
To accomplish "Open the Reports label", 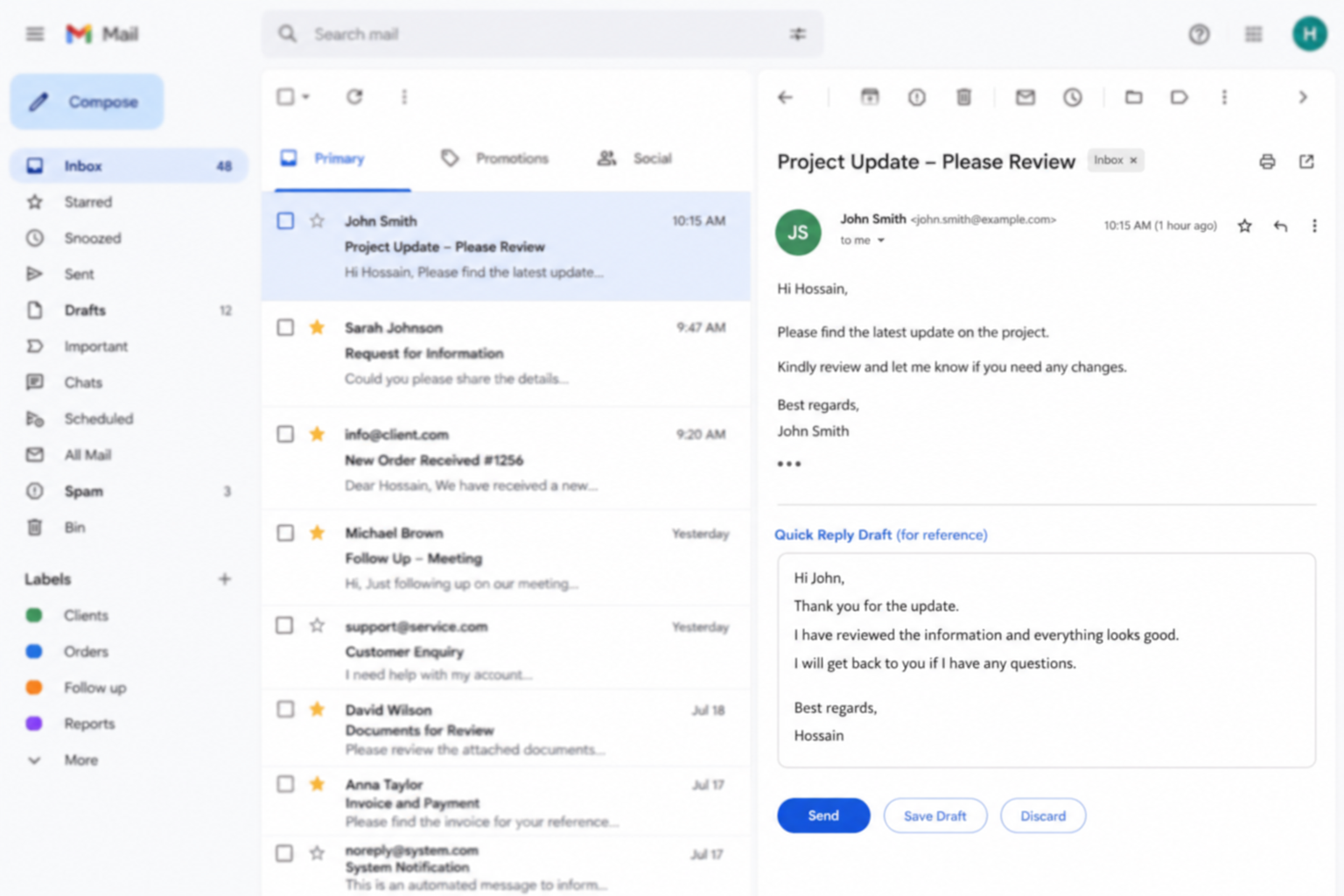I will [x=89, y=724].
